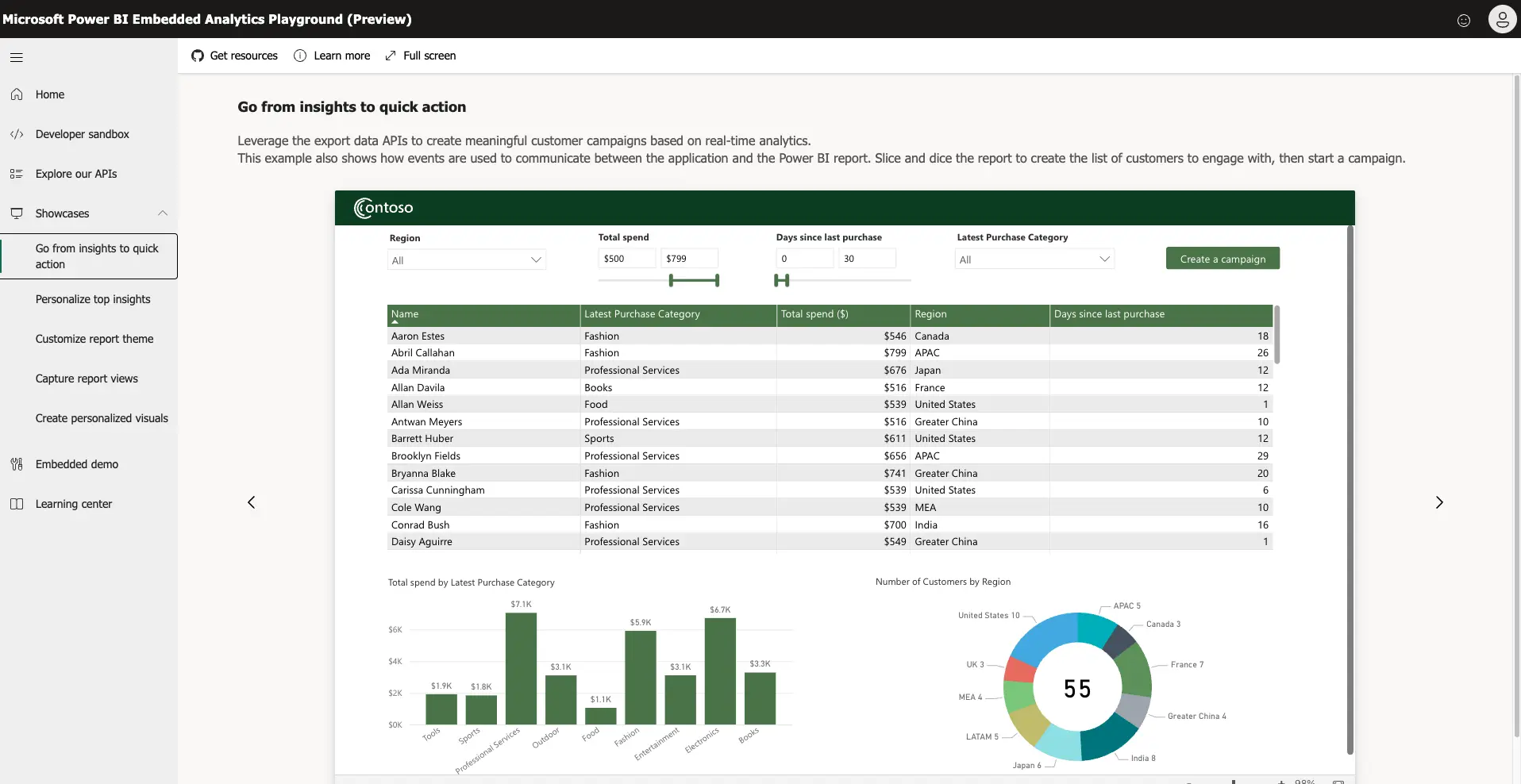The height and width of the screenshot is (784, 1521).
Task: Sort table by Name column header
Action: (483, 315)
